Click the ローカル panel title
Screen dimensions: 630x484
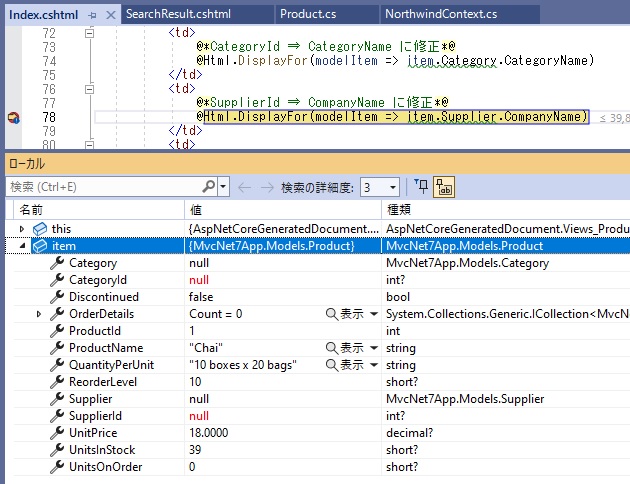coord(27,163)
